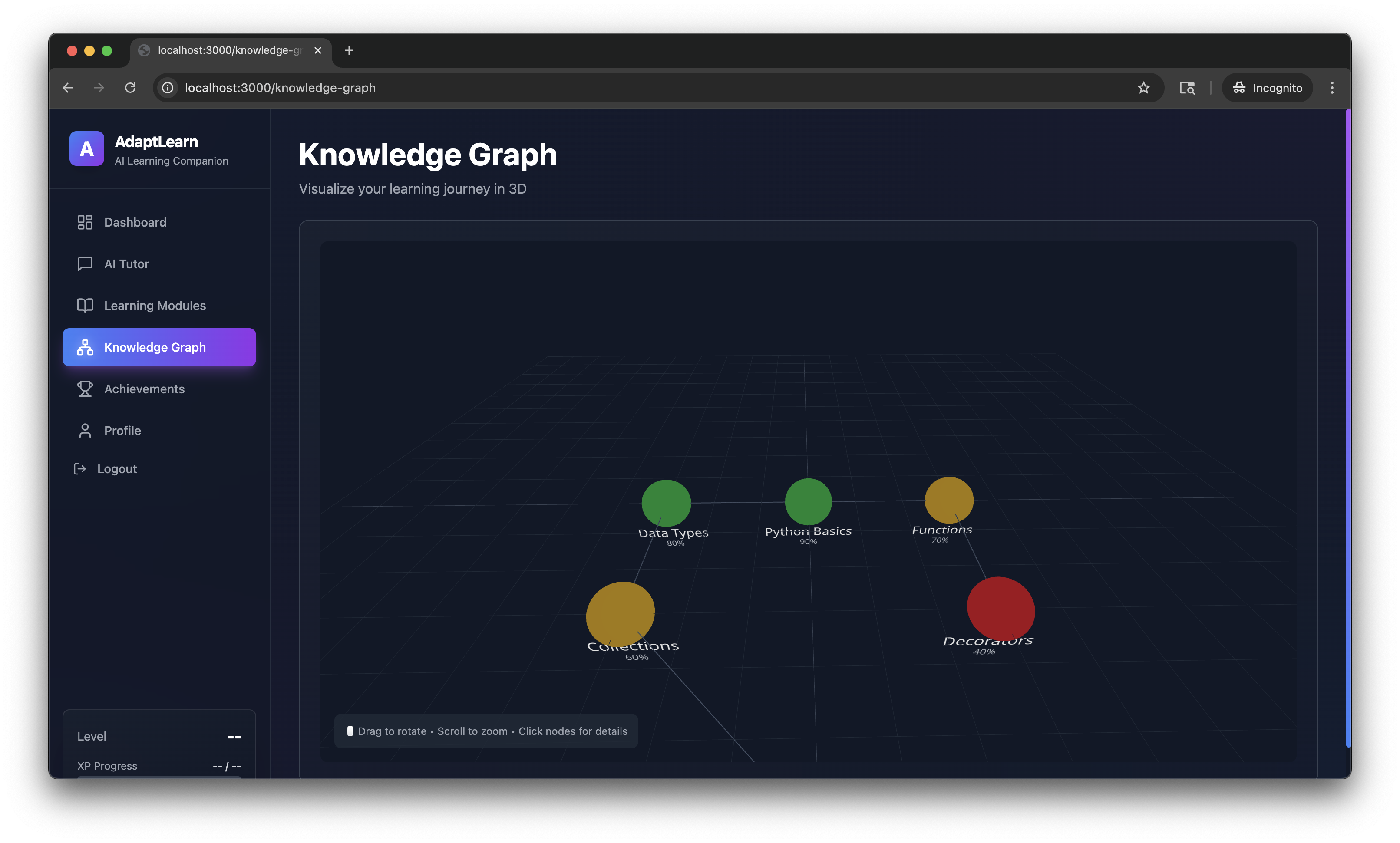
Task: Open the browser three-dot menu
Action: click(x=1332, y=88)
